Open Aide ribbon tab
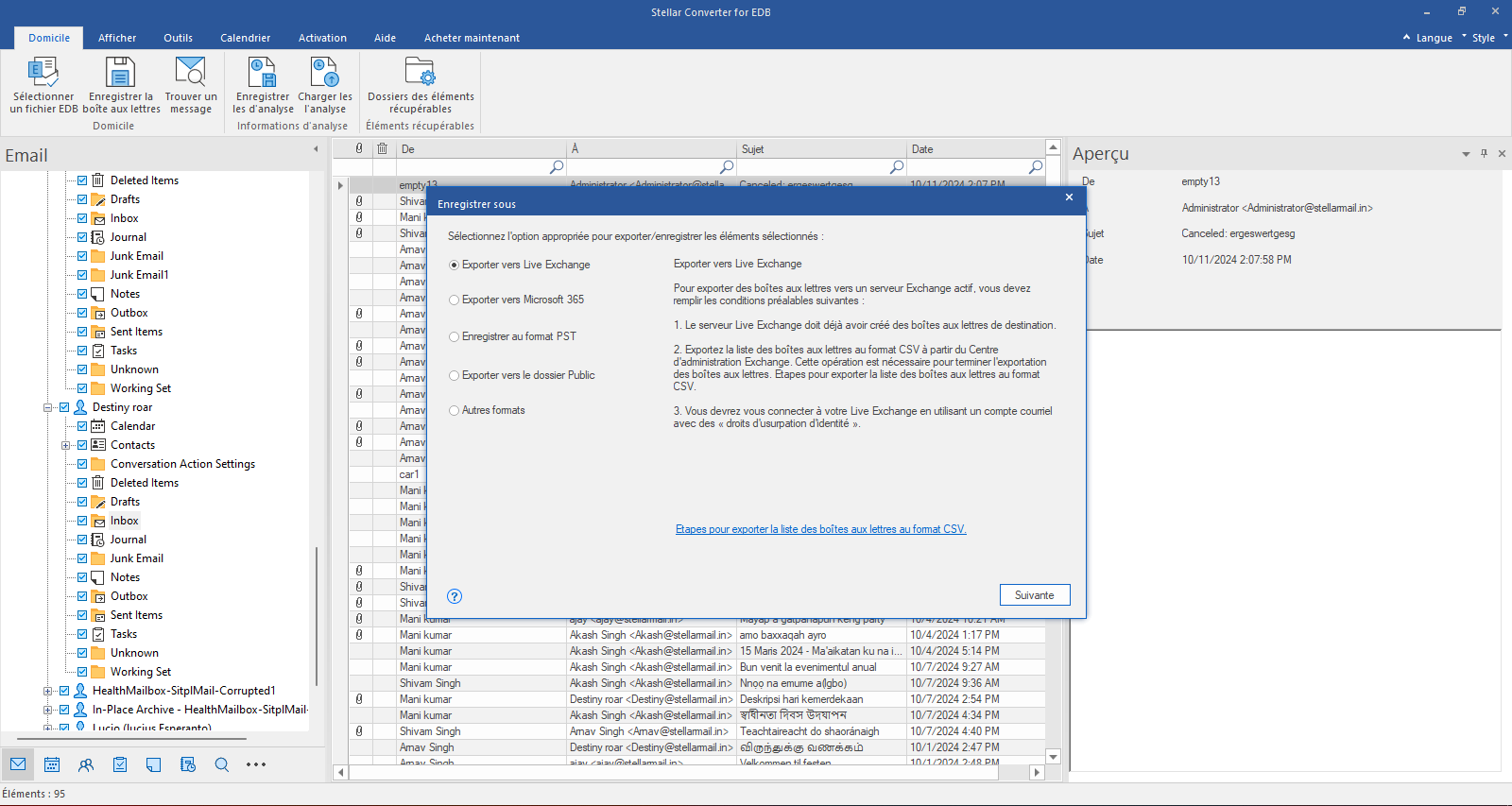1512x806 pixels. pos(385,38)
